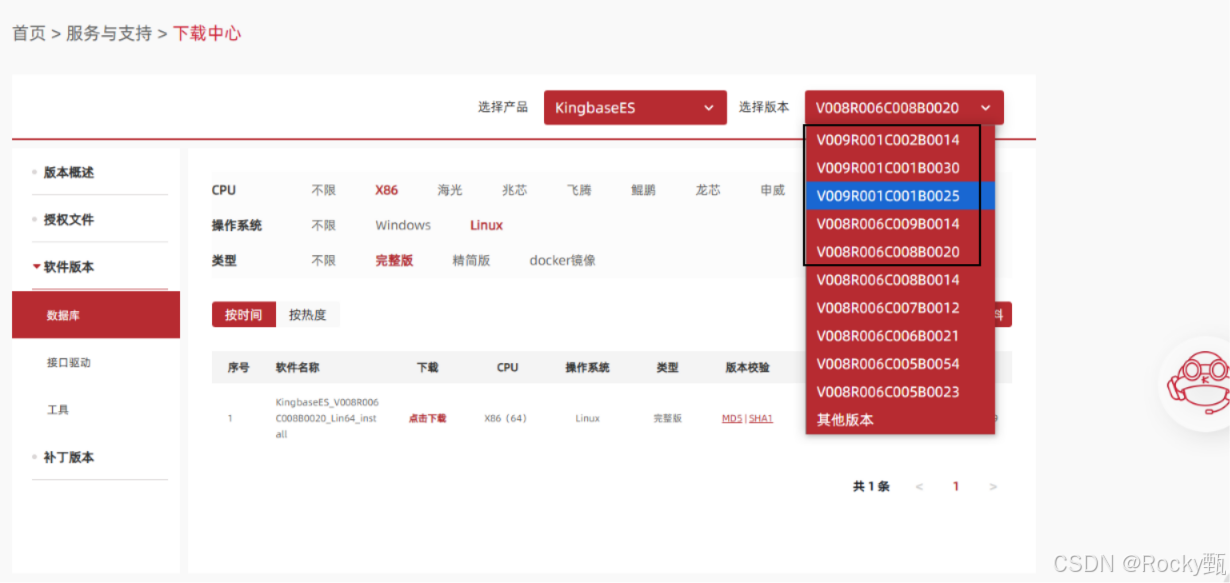The image size is (1230, 583).
Task: Filter CPU by 海光
Action: coord(450,190)
